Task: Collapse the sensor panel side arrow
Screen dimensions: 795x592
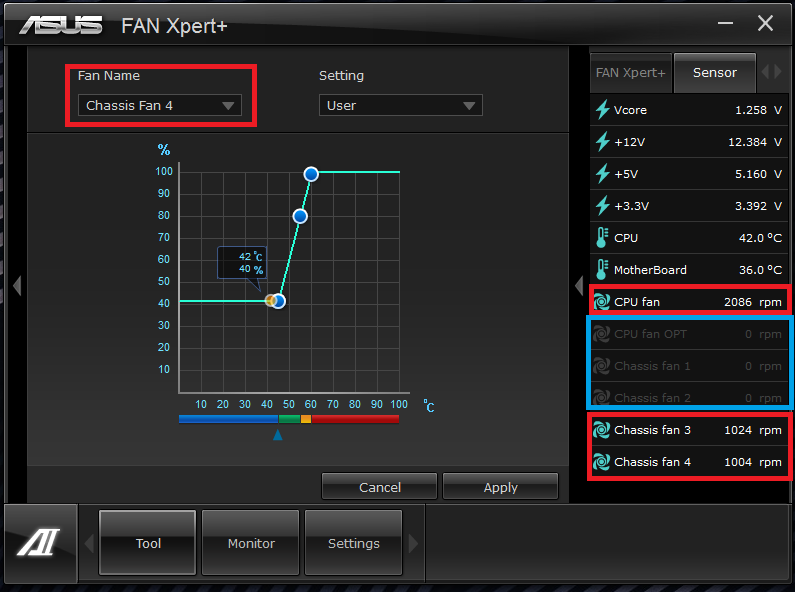Action: click(579, 285)
